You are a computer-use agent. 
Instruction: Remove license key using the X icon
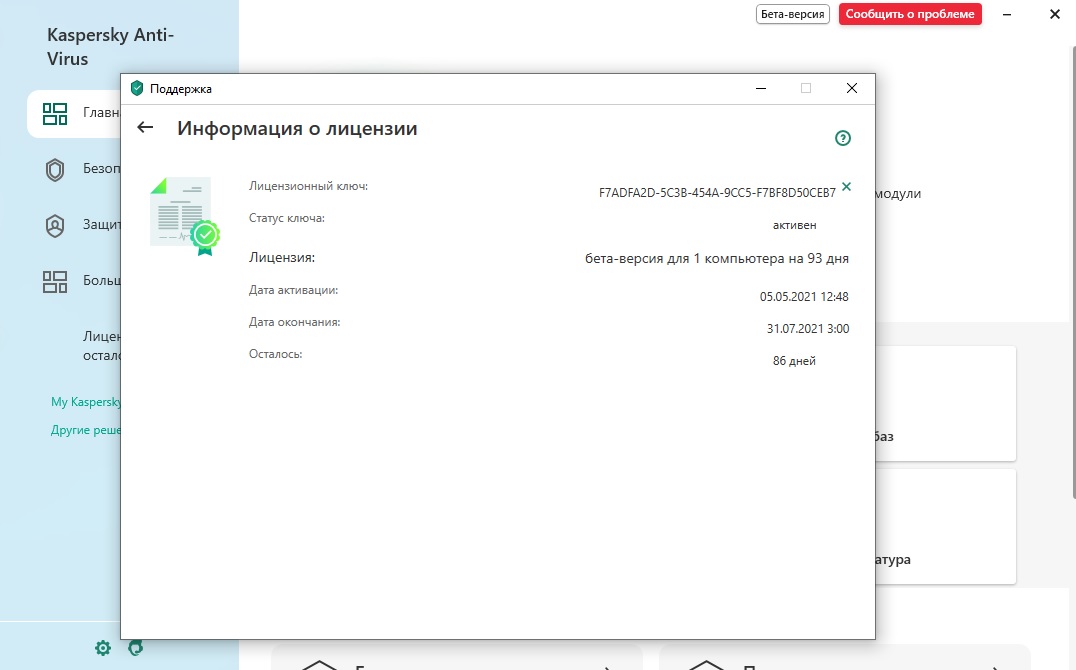pos(847,187)
